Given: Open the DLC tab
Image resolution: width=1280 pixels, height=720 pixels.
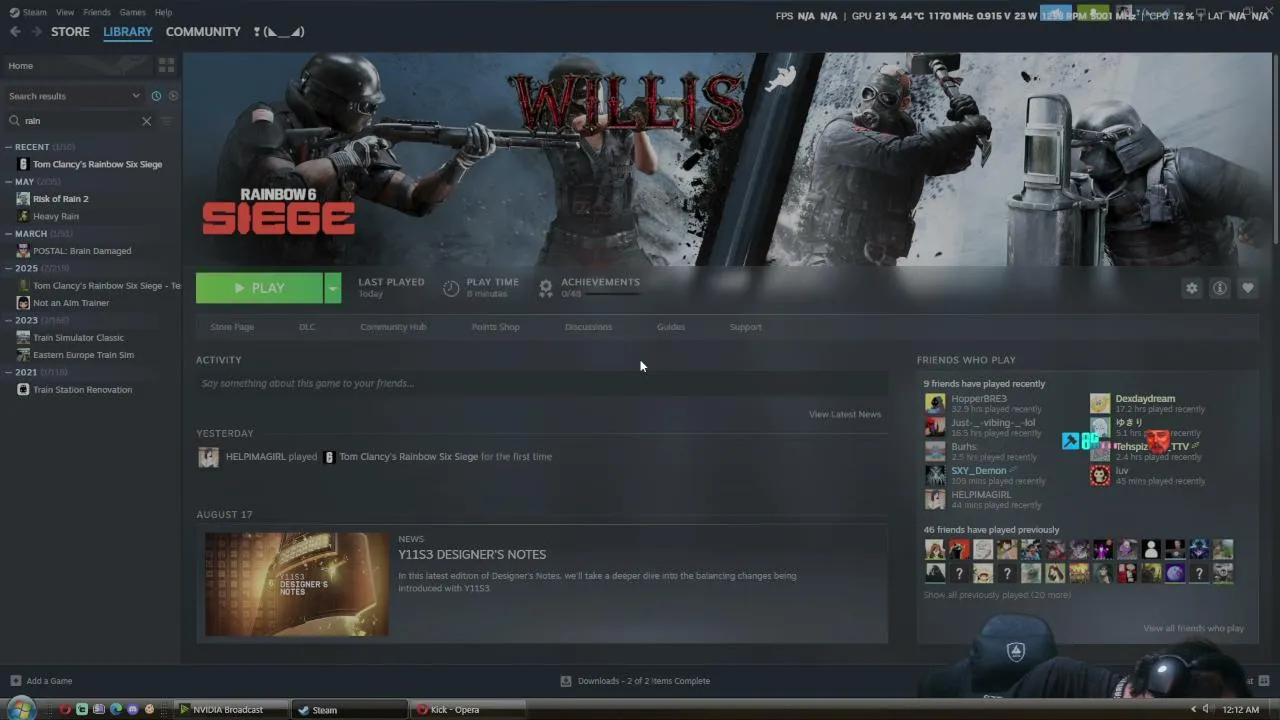Looking at the screenshot, I should (307, 327).
